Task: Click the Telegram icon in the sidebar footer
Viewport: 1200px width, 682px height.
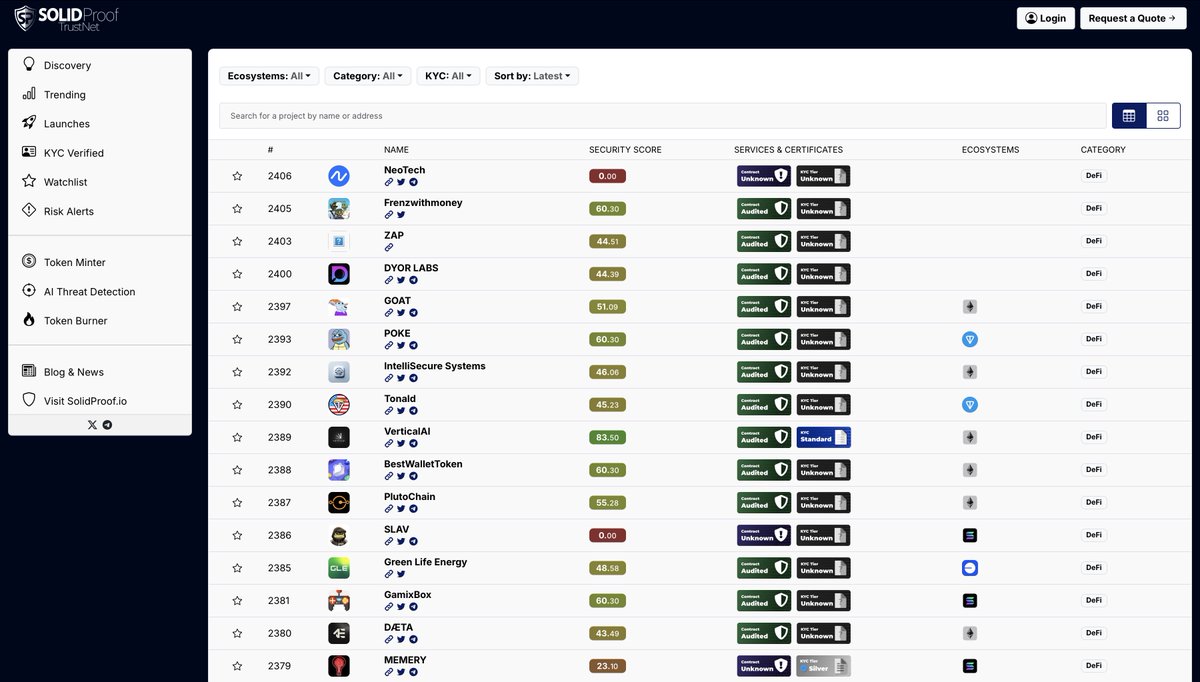Action: pos(107,425)
